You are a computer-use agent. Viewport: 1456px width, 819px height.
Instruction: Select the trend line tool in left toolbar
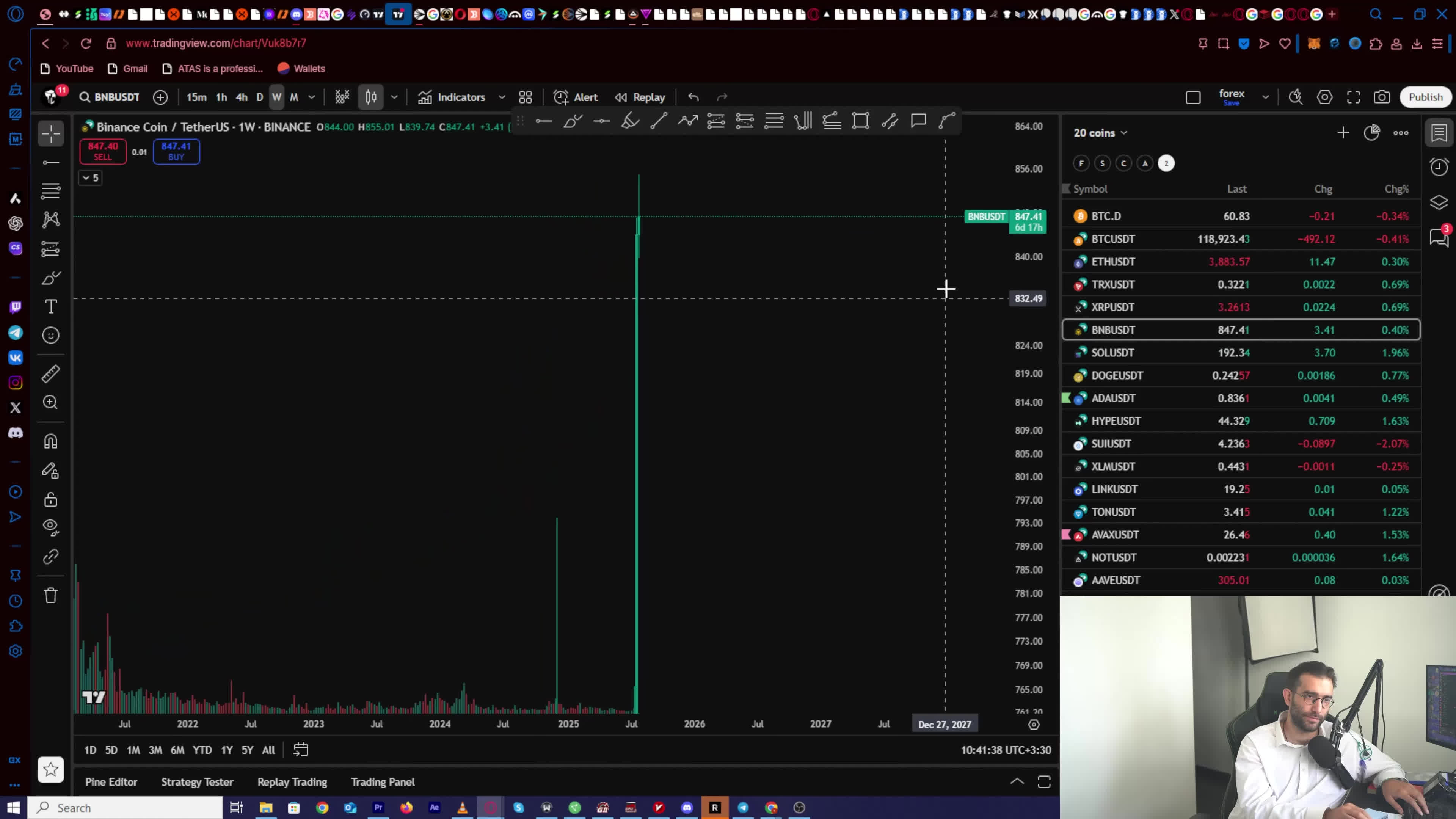(x=51, y=163)
